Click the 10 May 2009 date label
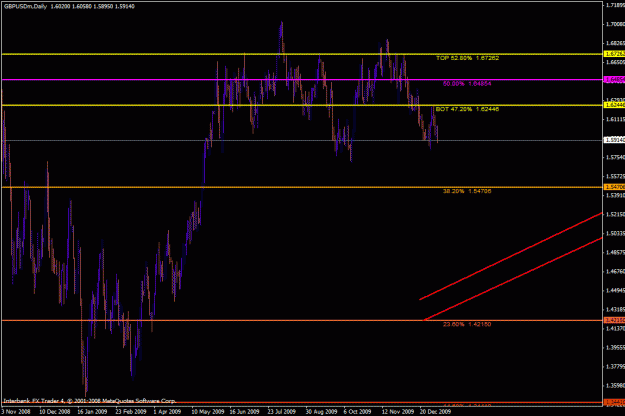The image size is (625, 416). 207,412
